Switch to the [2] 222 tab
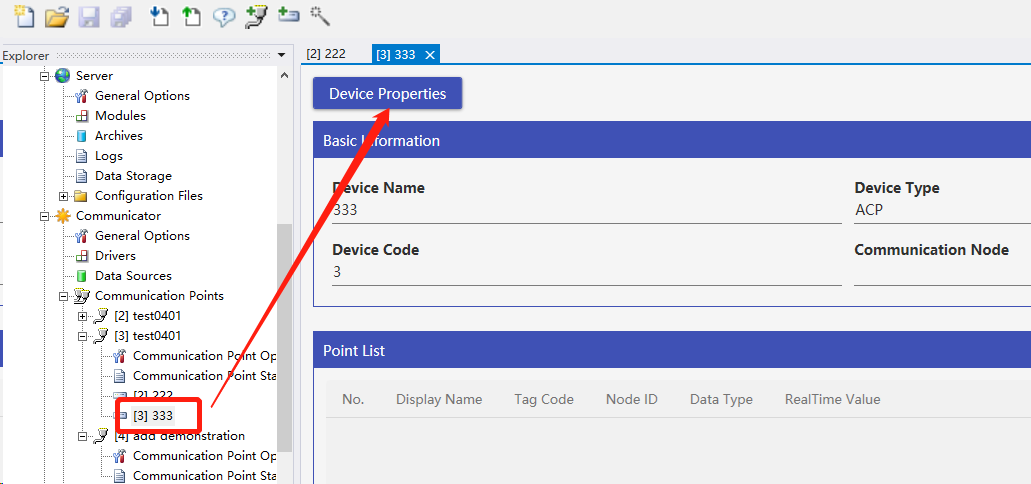Viewport: 1031px width, 484px height. click(326, 54)
